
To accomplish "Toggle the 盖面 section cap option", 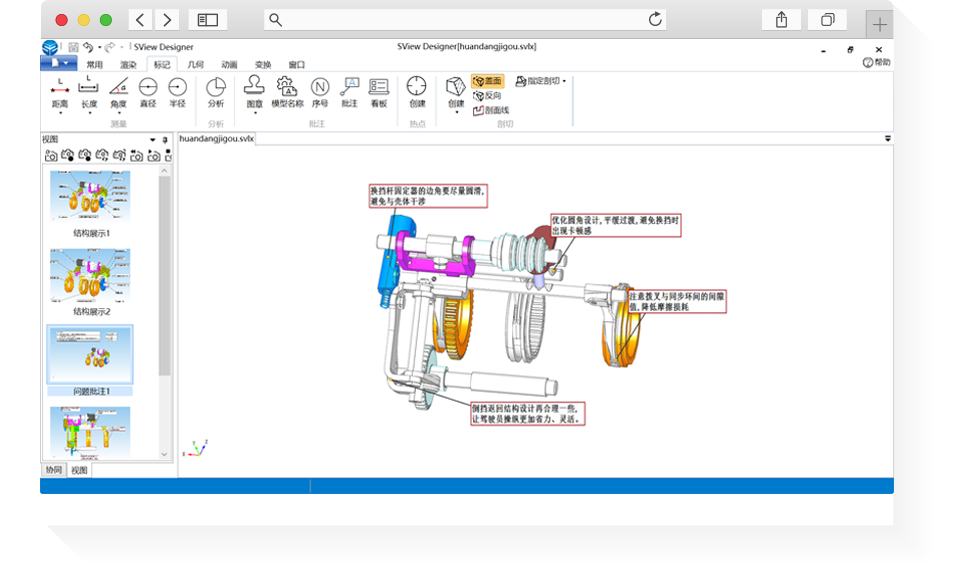I will pyautogui.click(x=488, y=81).
